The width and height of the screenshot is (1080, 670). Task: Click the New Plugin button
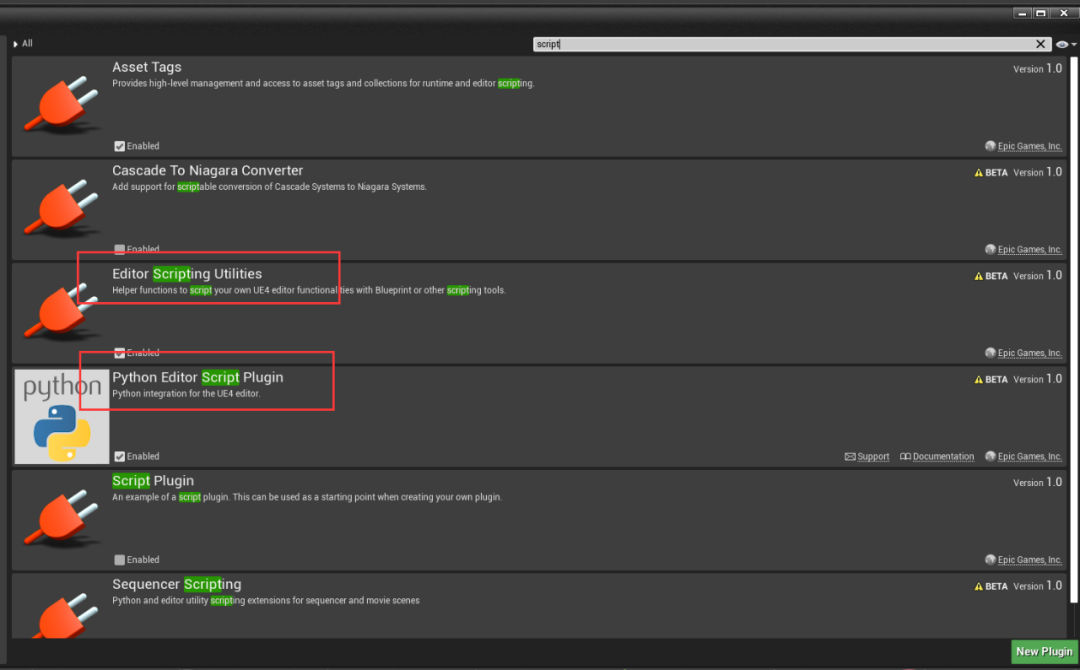pyautogui.click(x=1044, y=651)
